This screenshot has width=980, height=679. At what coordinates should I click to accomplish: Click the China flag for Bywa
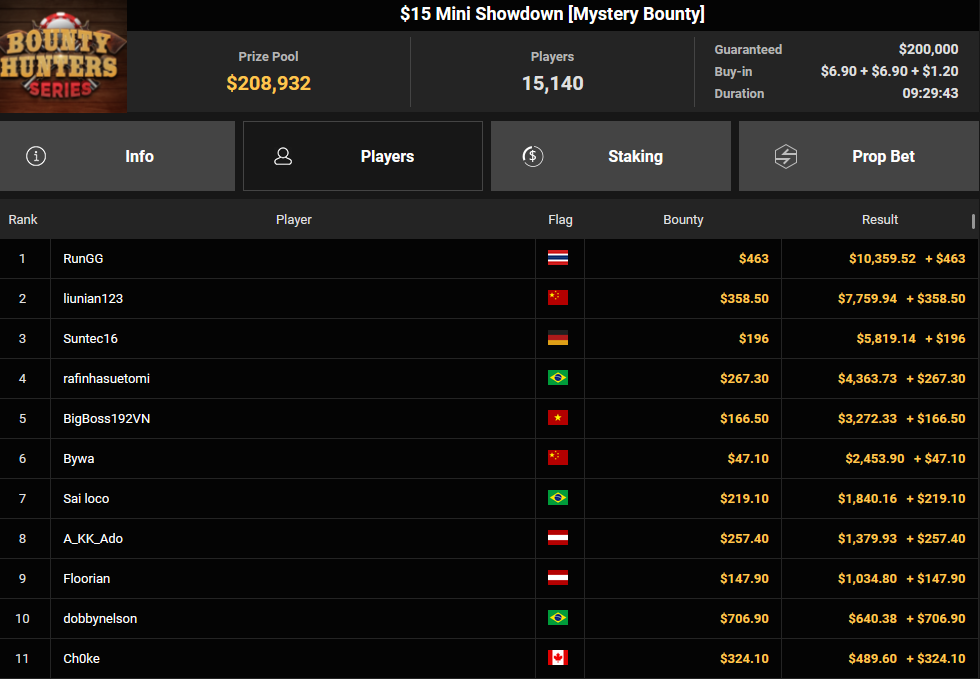558,458
